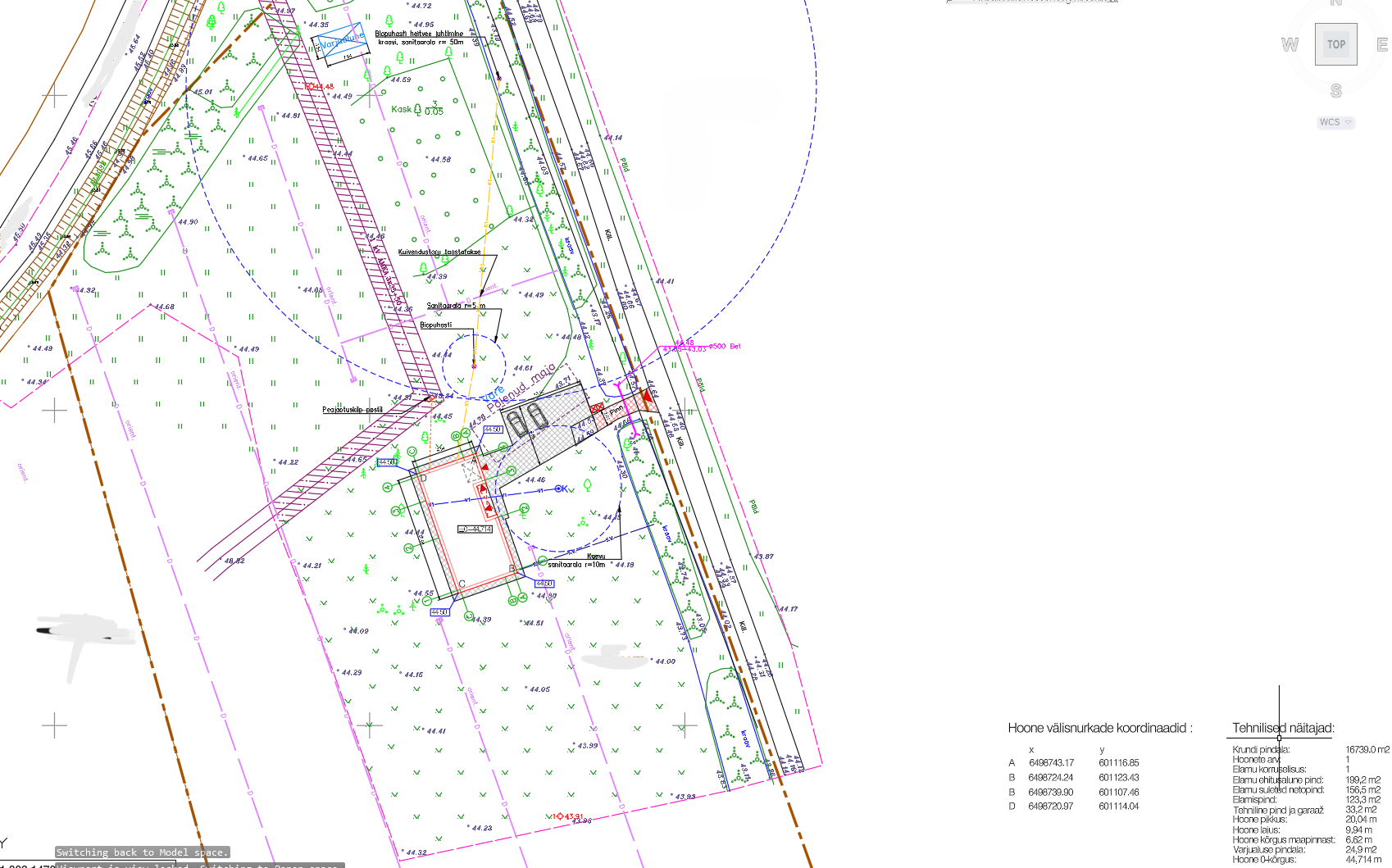Select 'Hoone välisnurkade koordinaadid' table heading
This screenshot has height=868, width=1392.
click(1099, 728)
